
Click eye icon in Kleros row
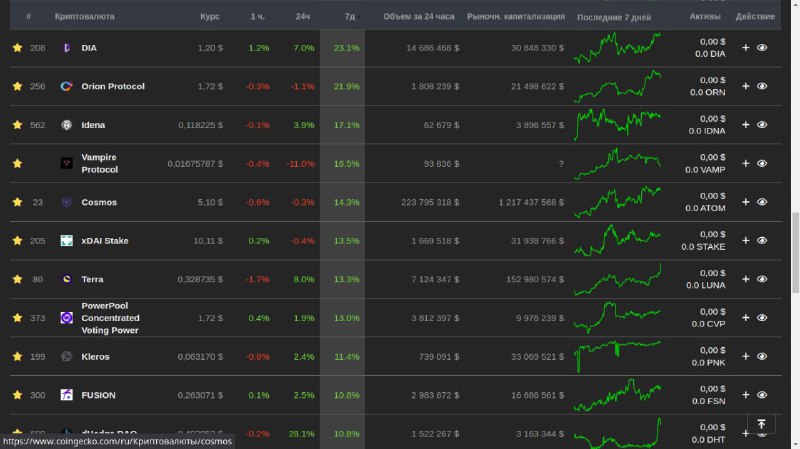(762, 356)
